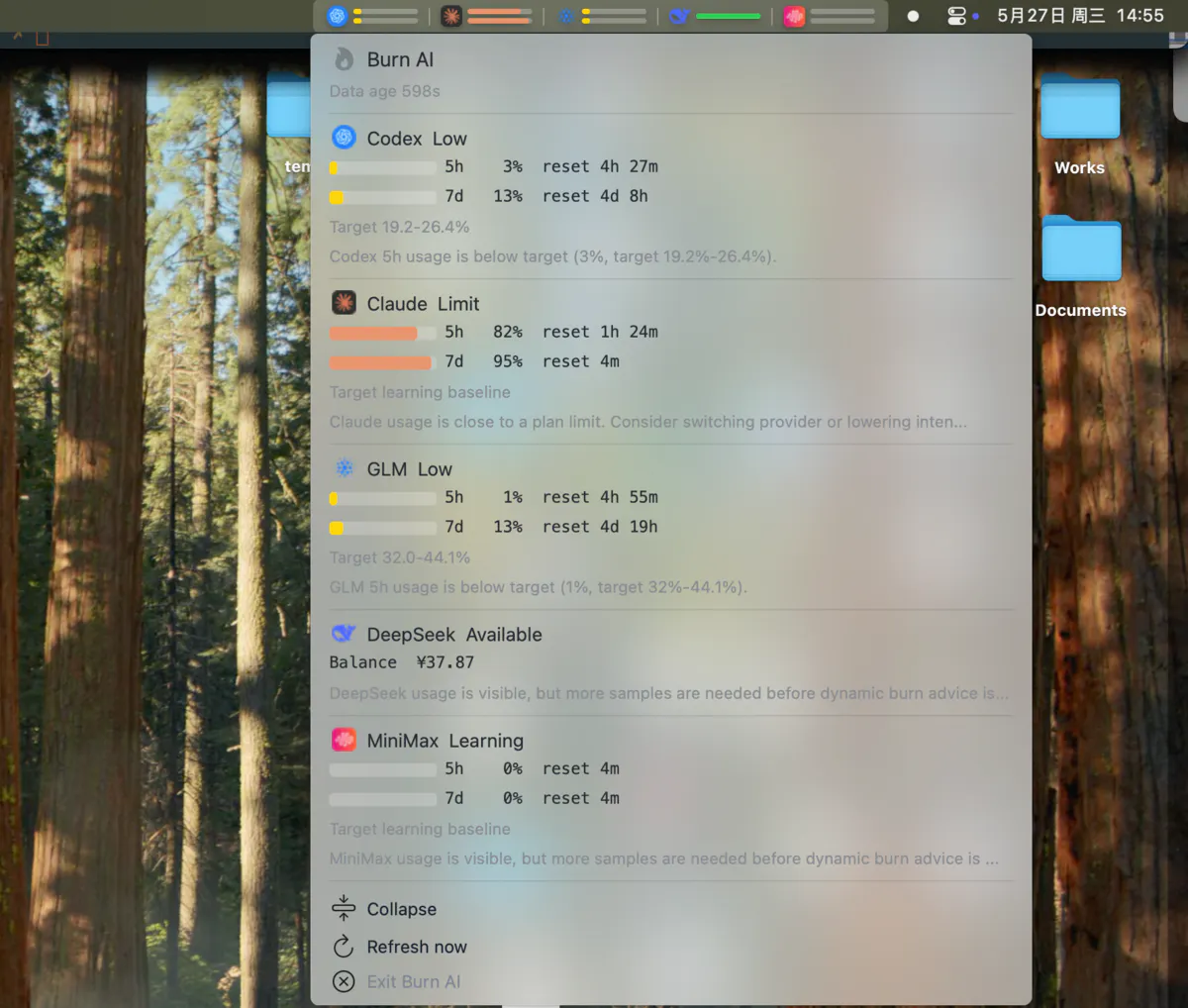This screenshot has height=1008, width=1188.
Task: Click the 'Target 19.2-26.4%' text
Action: 399,227
